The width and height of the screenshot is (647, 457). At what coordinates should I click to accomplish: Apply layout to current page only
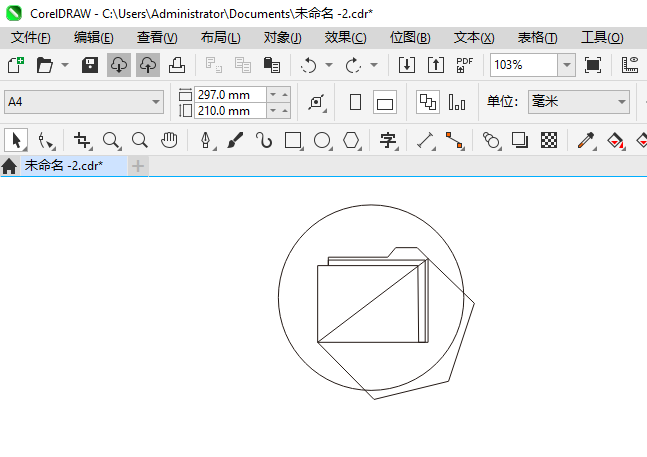(x=457, y=102)
